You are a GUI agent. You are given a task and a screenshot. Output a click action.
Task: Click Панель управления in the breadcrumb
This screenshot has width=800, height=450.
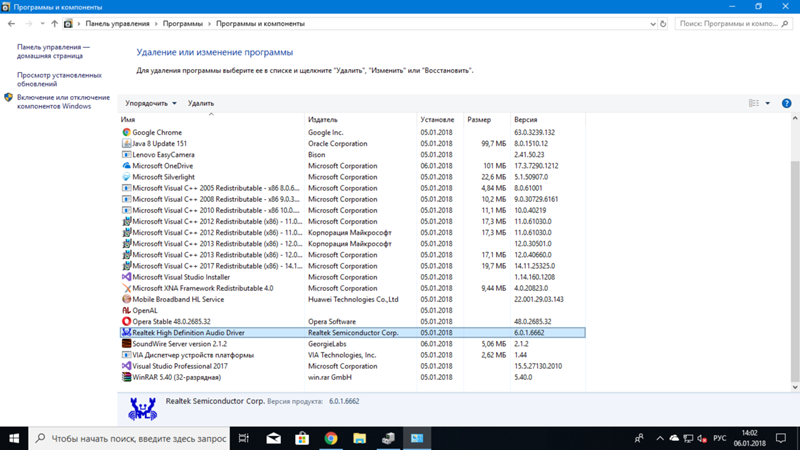click(117, 23)
